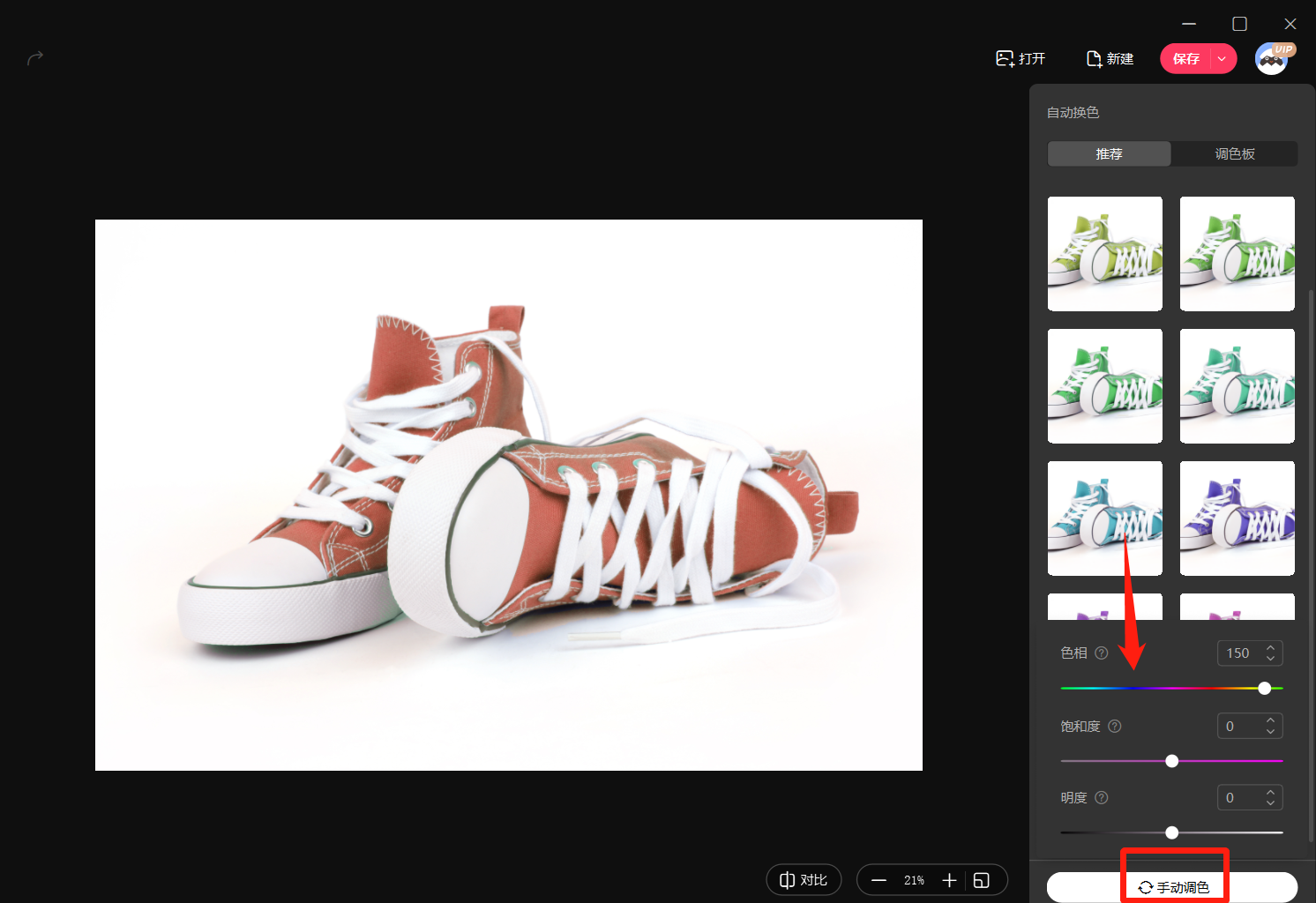Click the redo arrow icon
The image size is (1316, 903).
[x=35, y=58]
